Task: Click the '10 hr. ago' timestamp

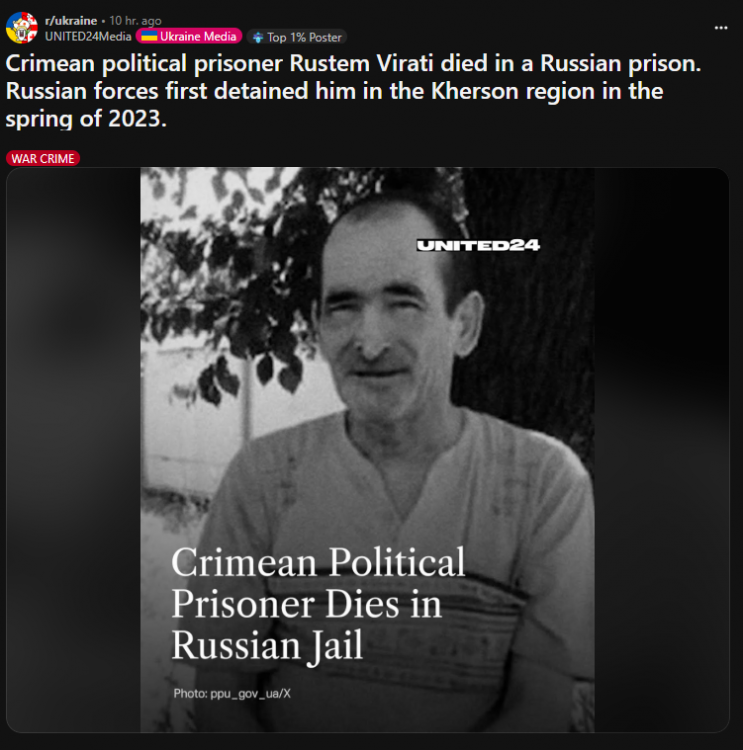Action: coord(135,21)
